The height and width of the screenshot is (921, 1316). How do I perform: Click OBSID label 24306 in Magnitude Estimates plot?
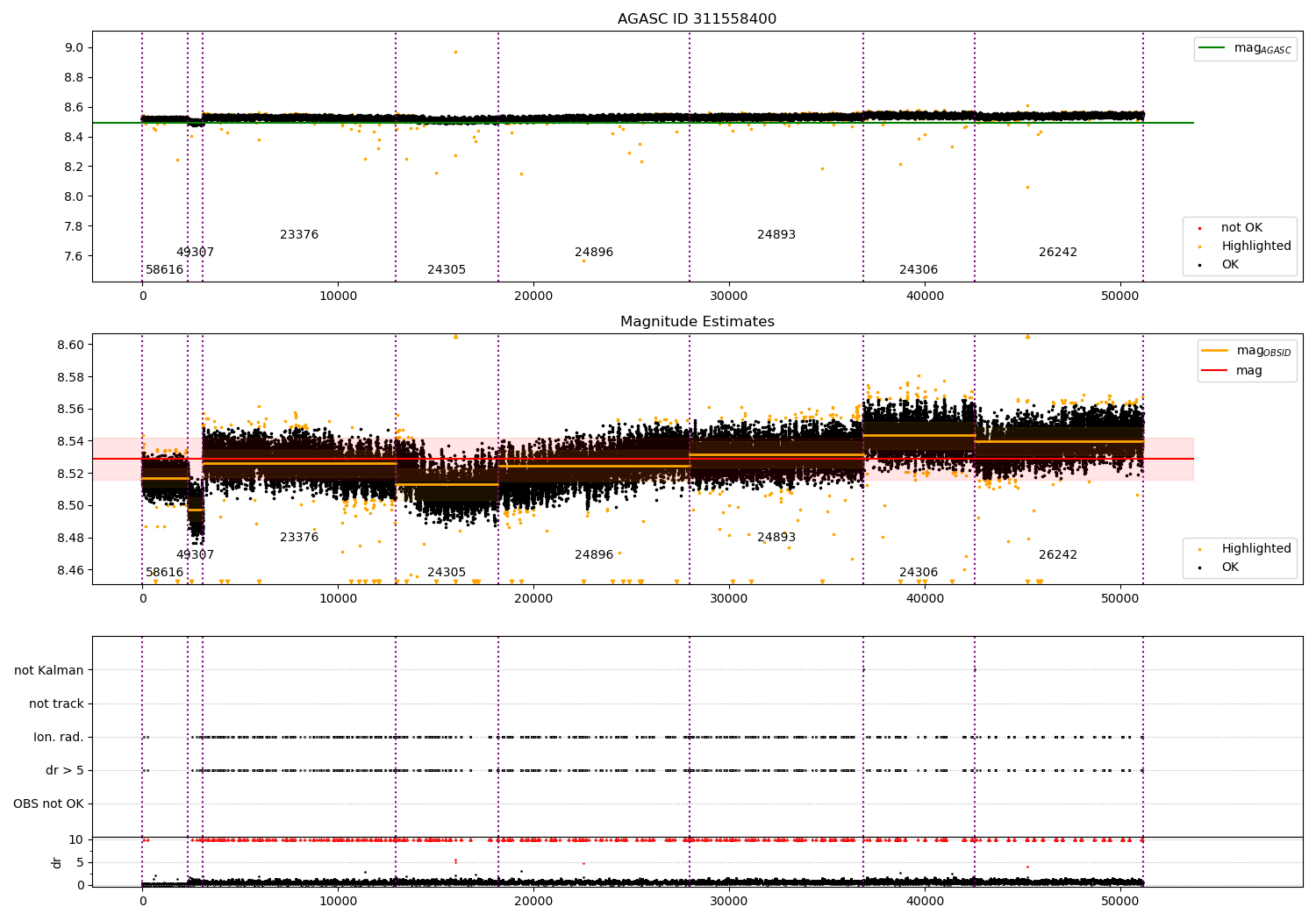pyautogui.click(x=919, y=573)
